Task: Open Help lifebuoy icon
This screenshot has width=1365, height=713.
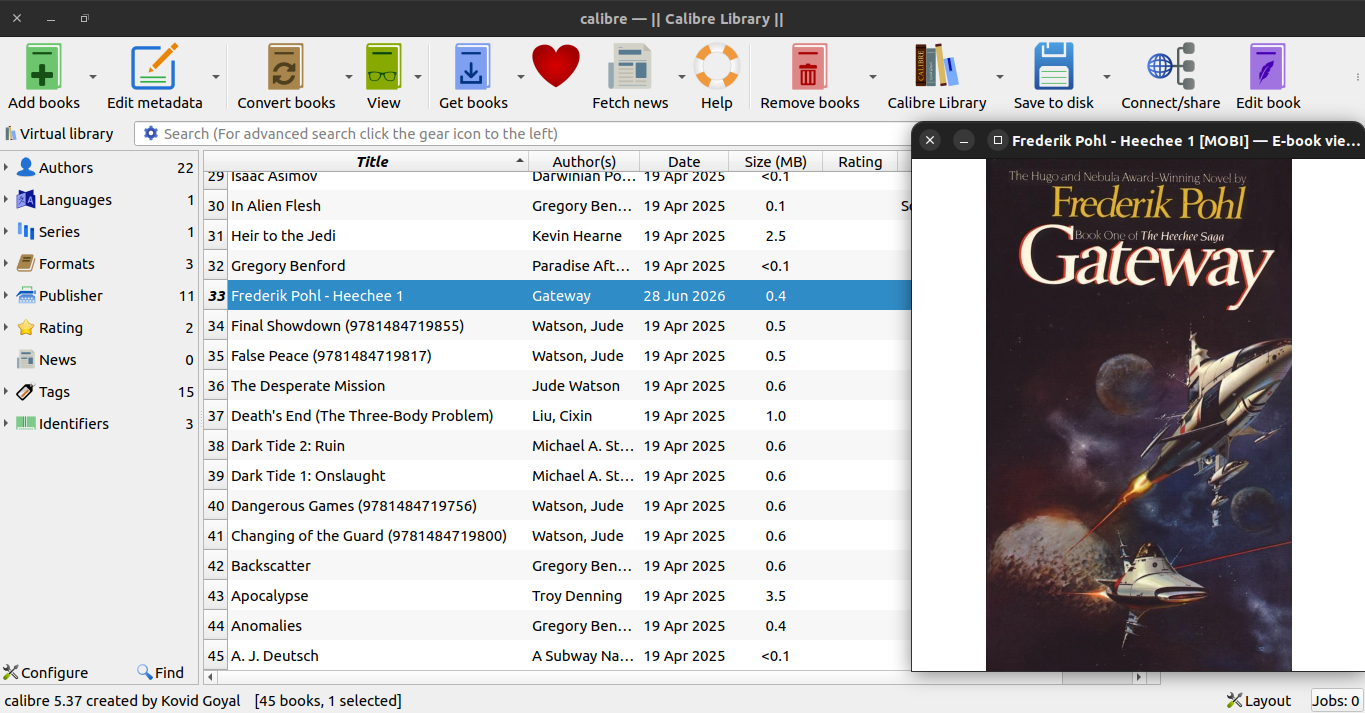Action: click(x=716, y=67)
